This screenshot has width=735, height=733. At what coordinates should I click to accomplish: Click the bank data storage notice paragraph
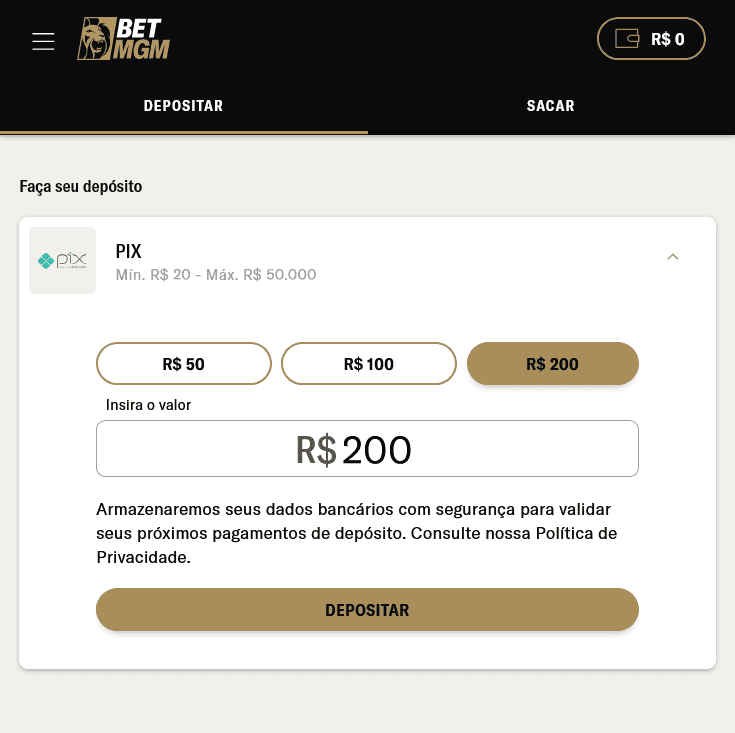[357, 533]
